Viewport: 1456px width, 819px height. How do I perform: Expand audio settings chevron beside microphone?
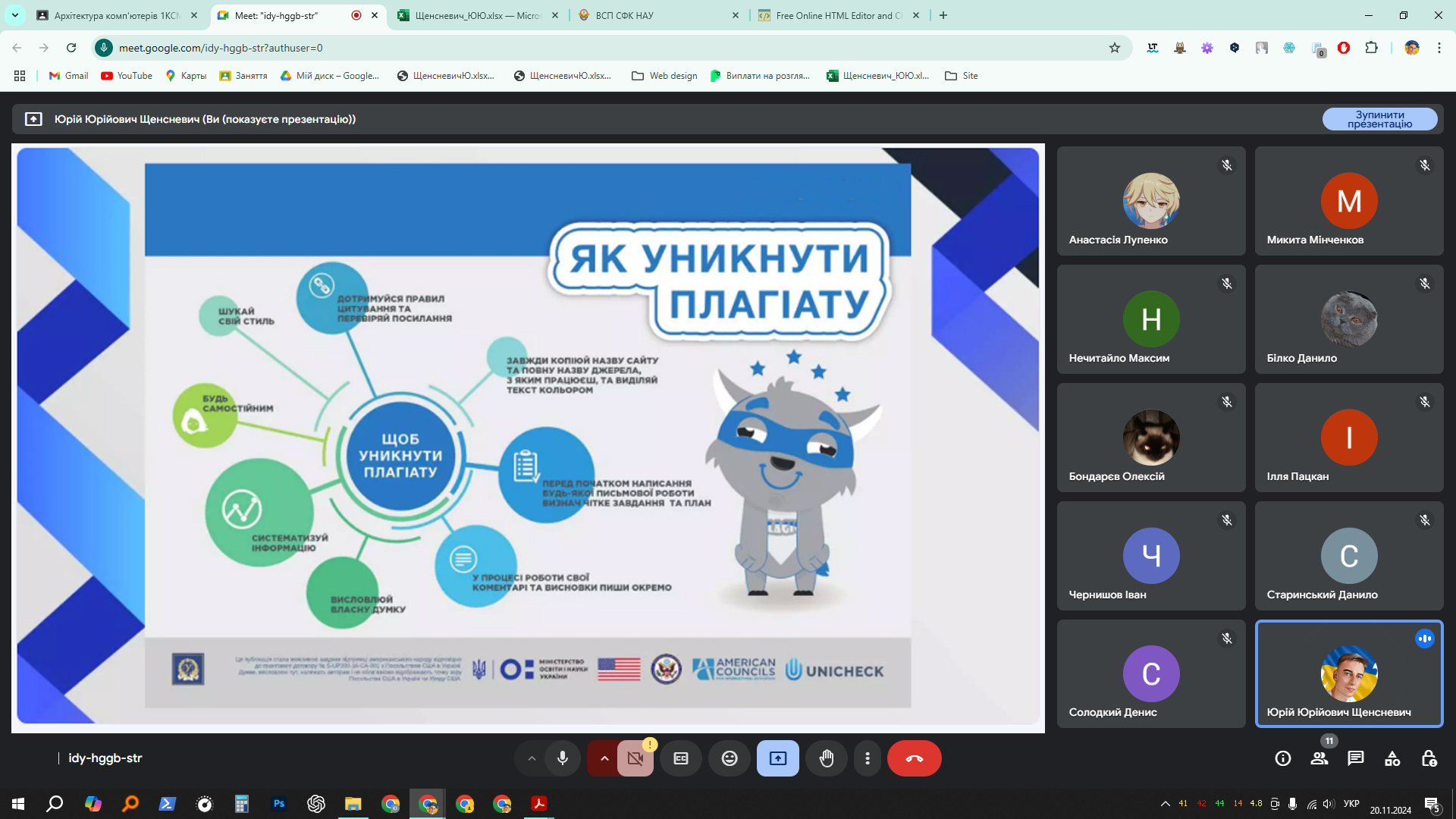click(x=532, y=758)
